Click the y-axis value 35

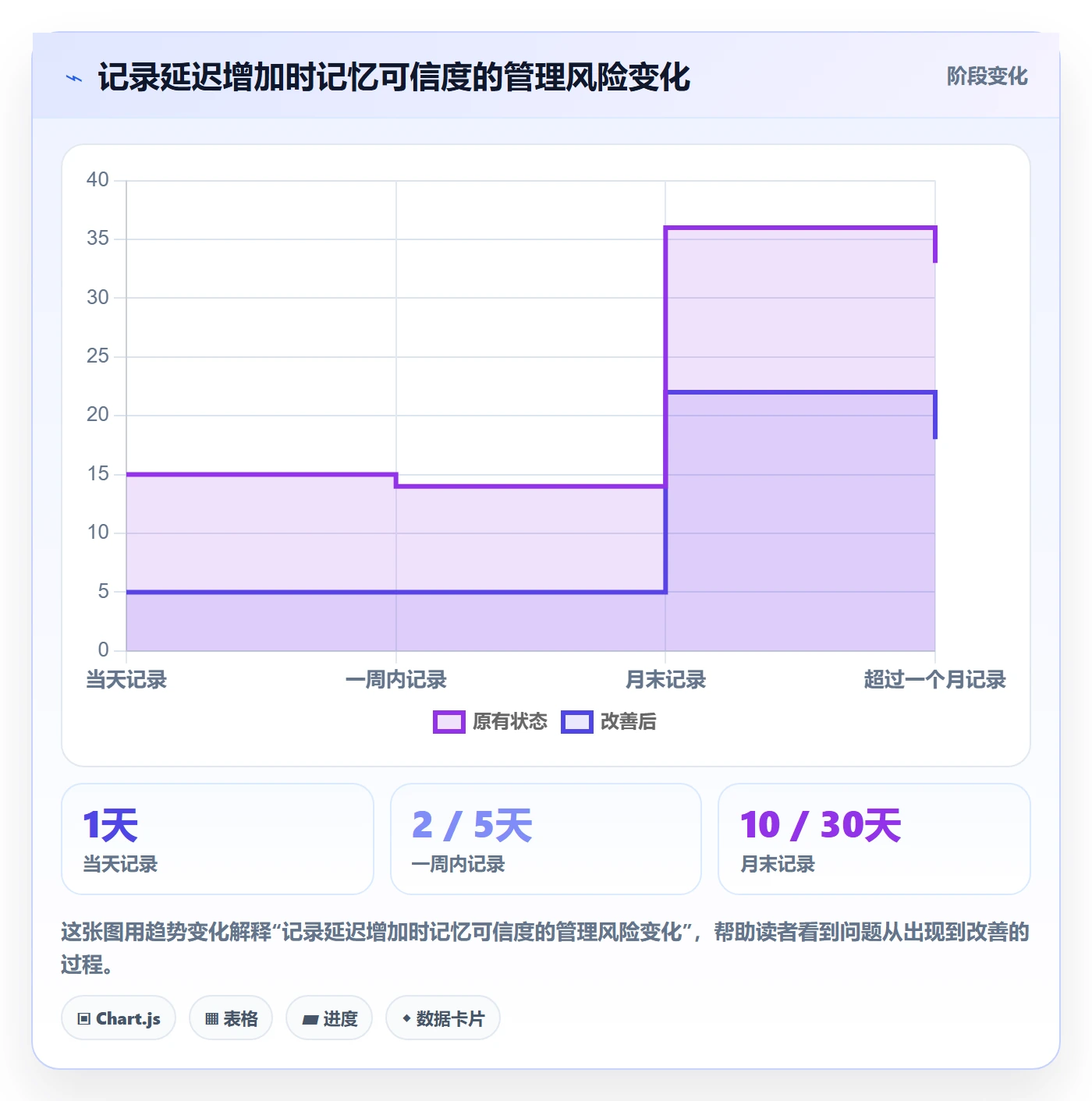97,239
